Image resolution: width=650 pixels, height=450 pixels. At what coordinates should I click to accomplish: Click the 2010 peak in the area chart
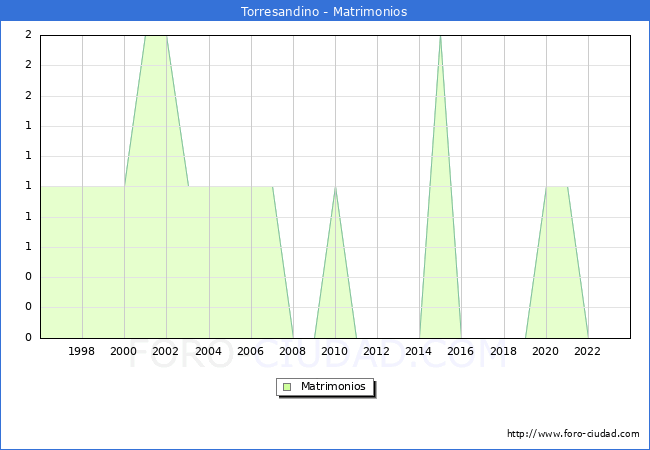[335, 188]
